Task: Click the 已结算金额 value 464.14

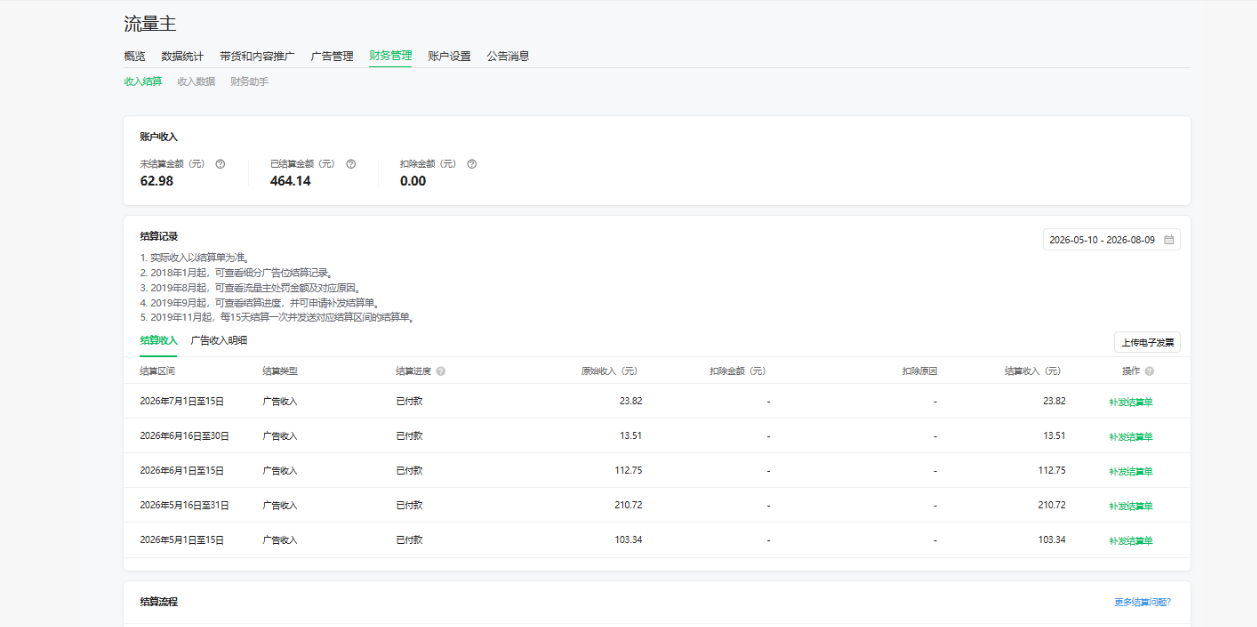Action: [x=290, y=181]
